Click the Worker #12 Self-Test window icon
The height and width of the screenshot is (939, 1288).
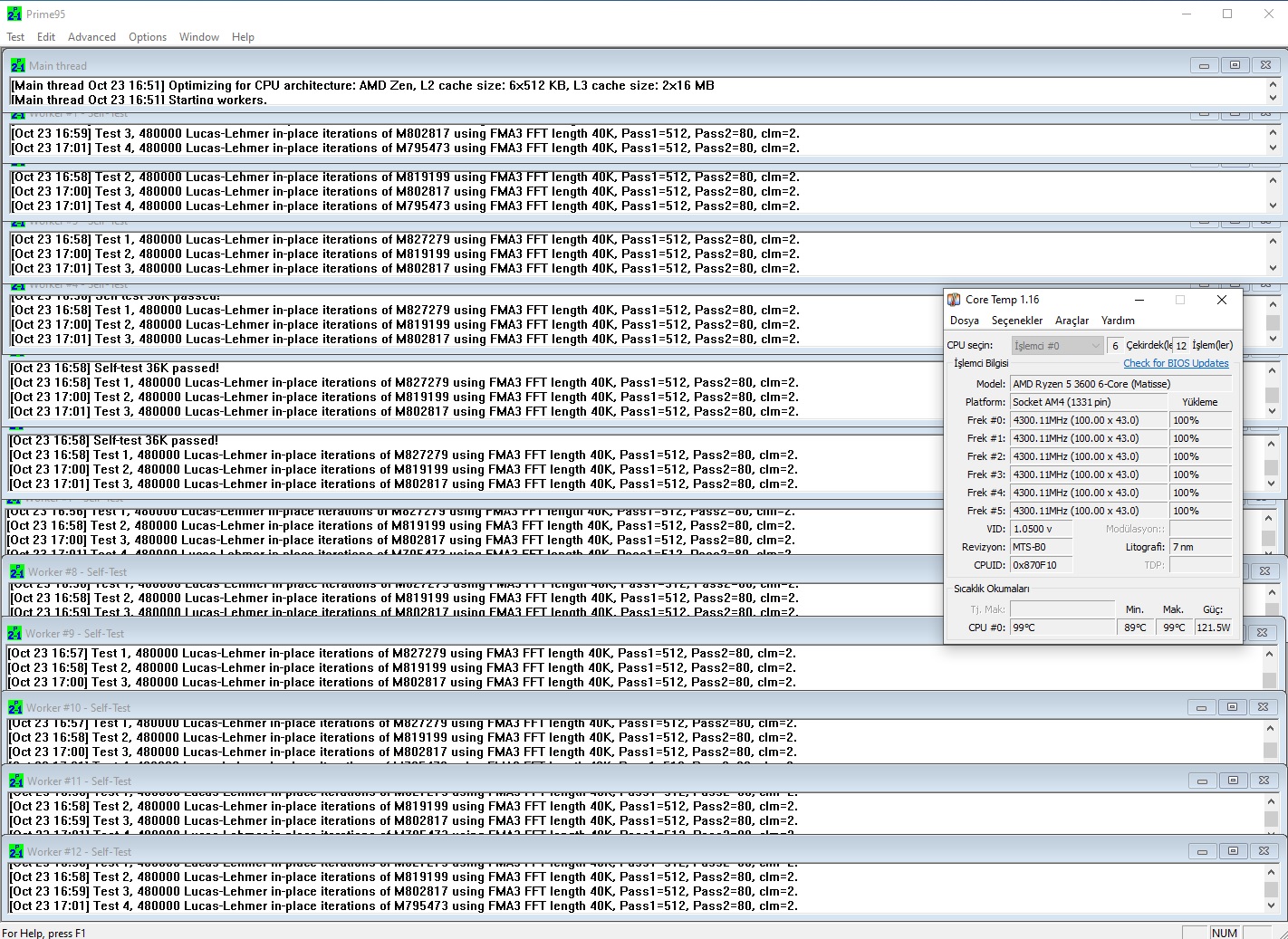click(x=16, y=851)
